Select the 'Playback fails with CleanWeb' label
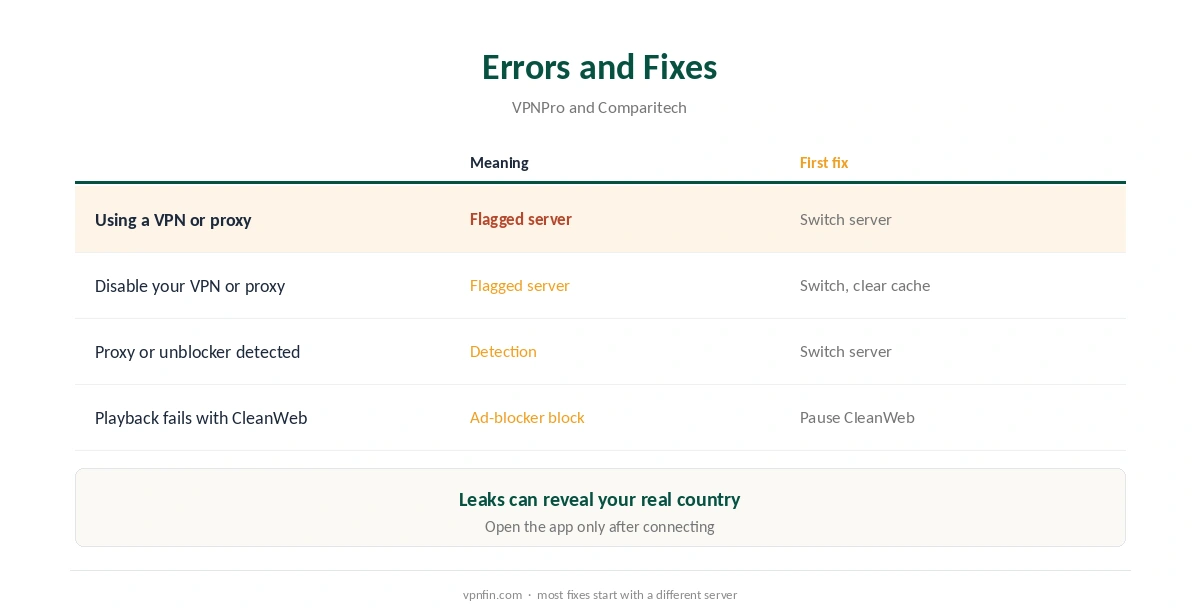This screenshot has width=1200, height=614. click(x=201, y=418)
